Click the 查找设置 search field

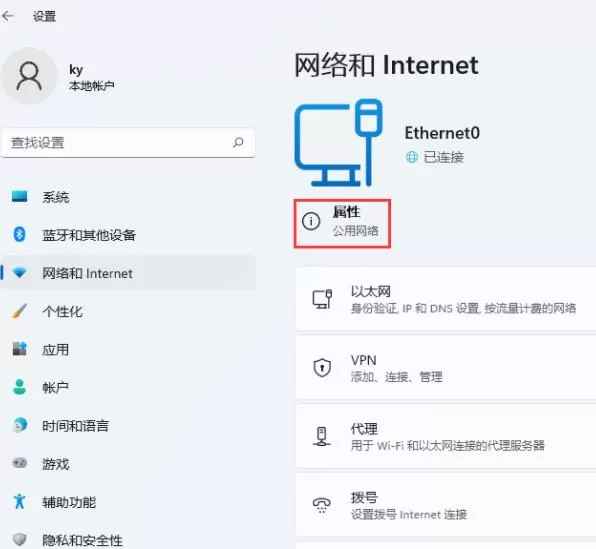128,143
